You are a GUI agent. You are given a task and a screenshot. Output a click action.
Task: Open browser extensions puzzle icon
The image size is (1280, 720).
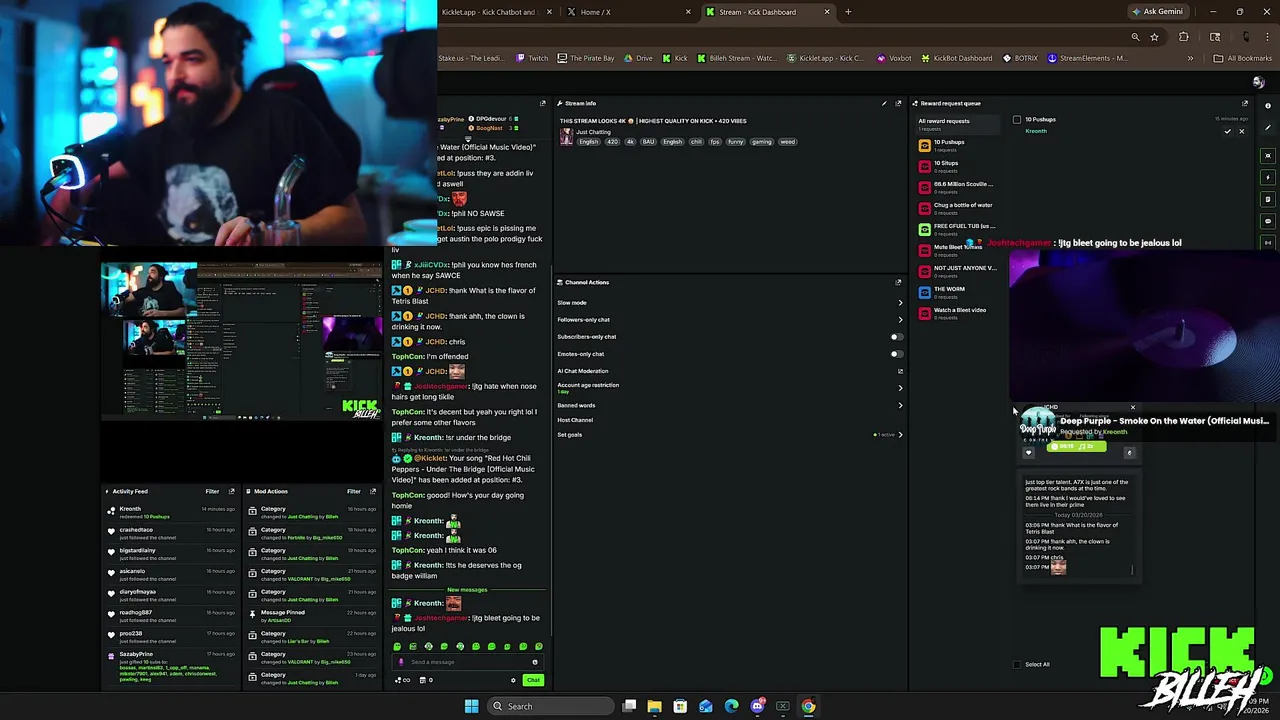1184,37
